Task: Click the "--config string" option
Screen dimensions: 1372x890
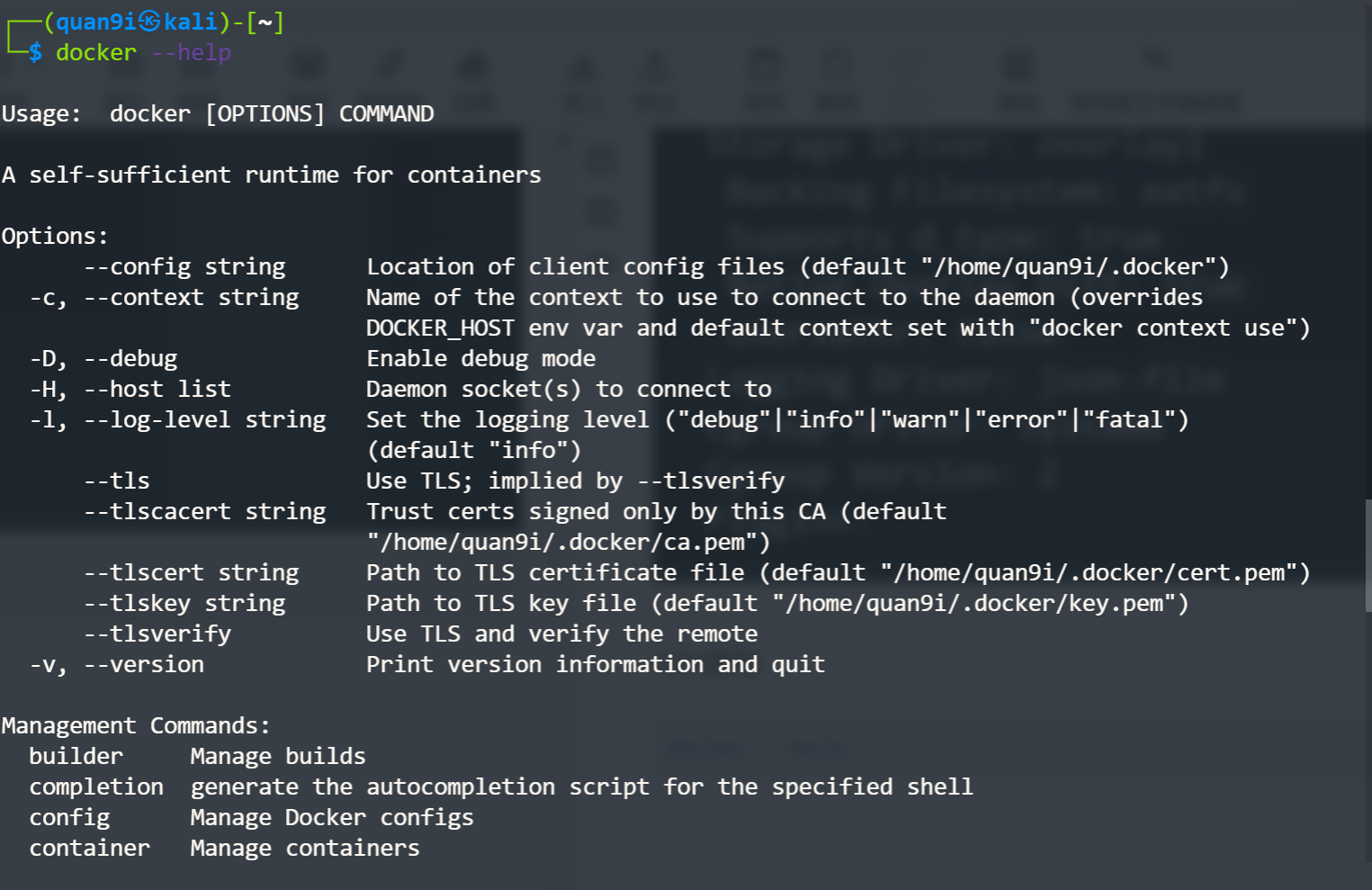Action: click(x=184, y=267)
